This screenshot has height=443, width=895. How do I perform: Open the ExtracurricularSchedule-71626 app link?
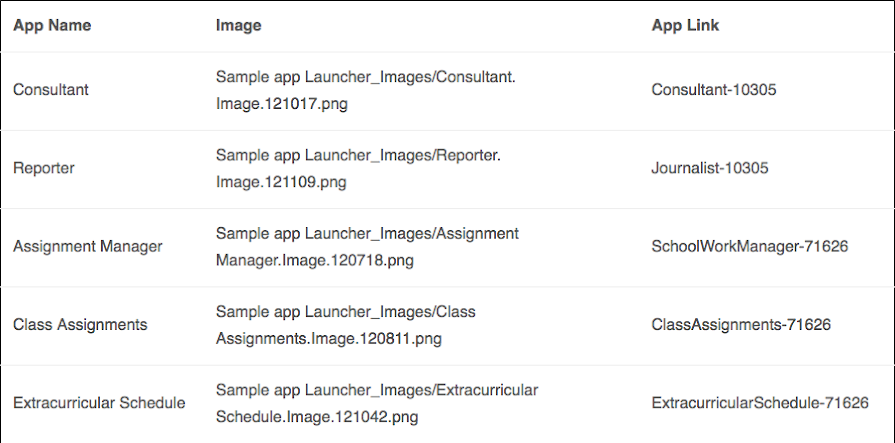[x=759, y=403]
